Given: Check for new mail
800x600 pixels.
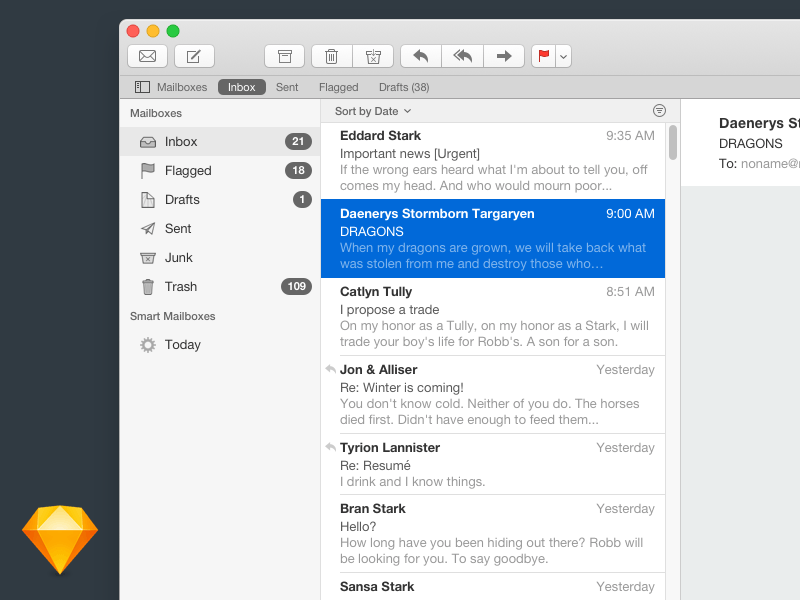Looking at the screenshot, I should tap(147, 56).
